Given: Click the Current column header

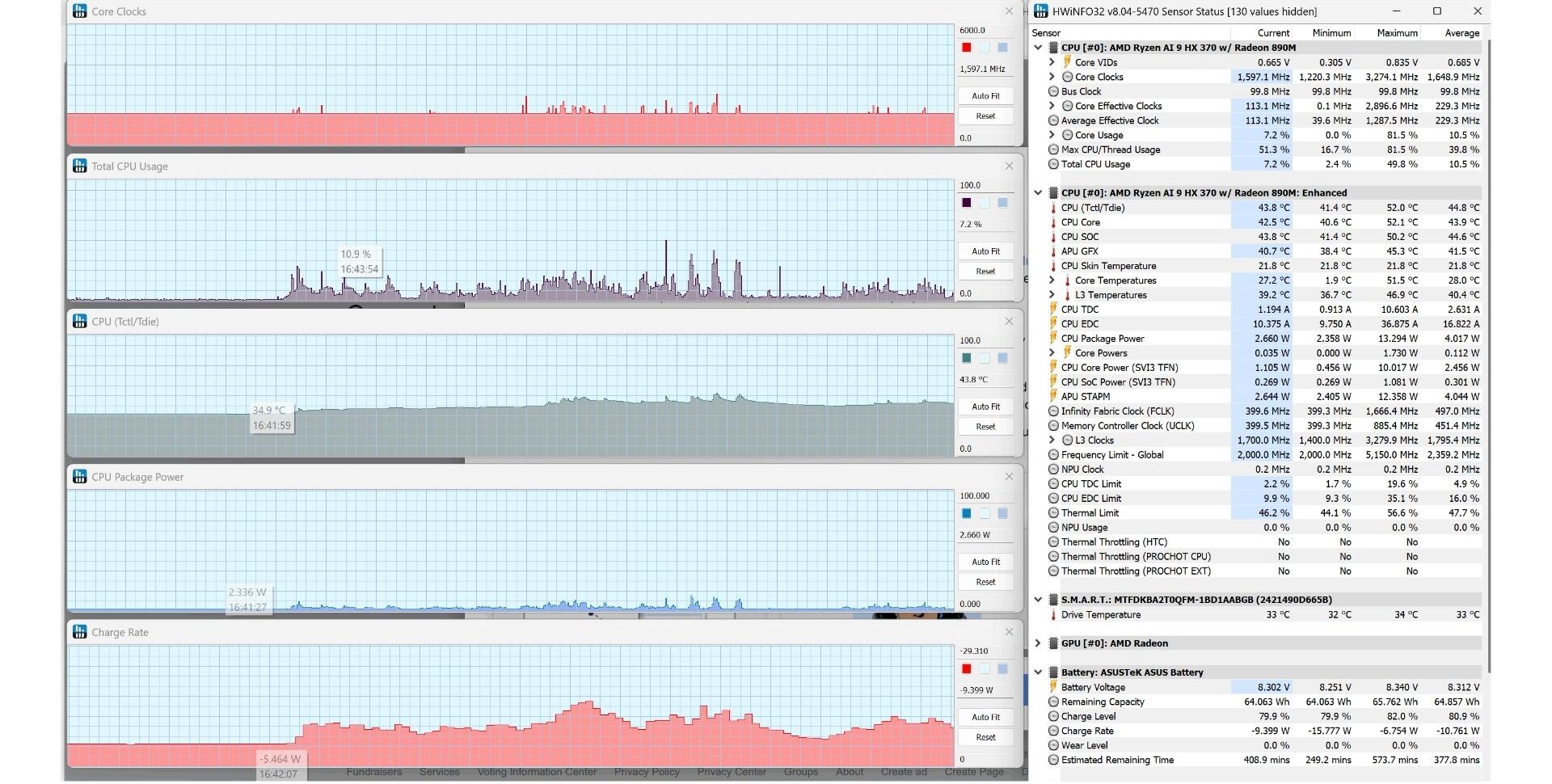Looking at the screenshot, I should [x=1273, y=33].
